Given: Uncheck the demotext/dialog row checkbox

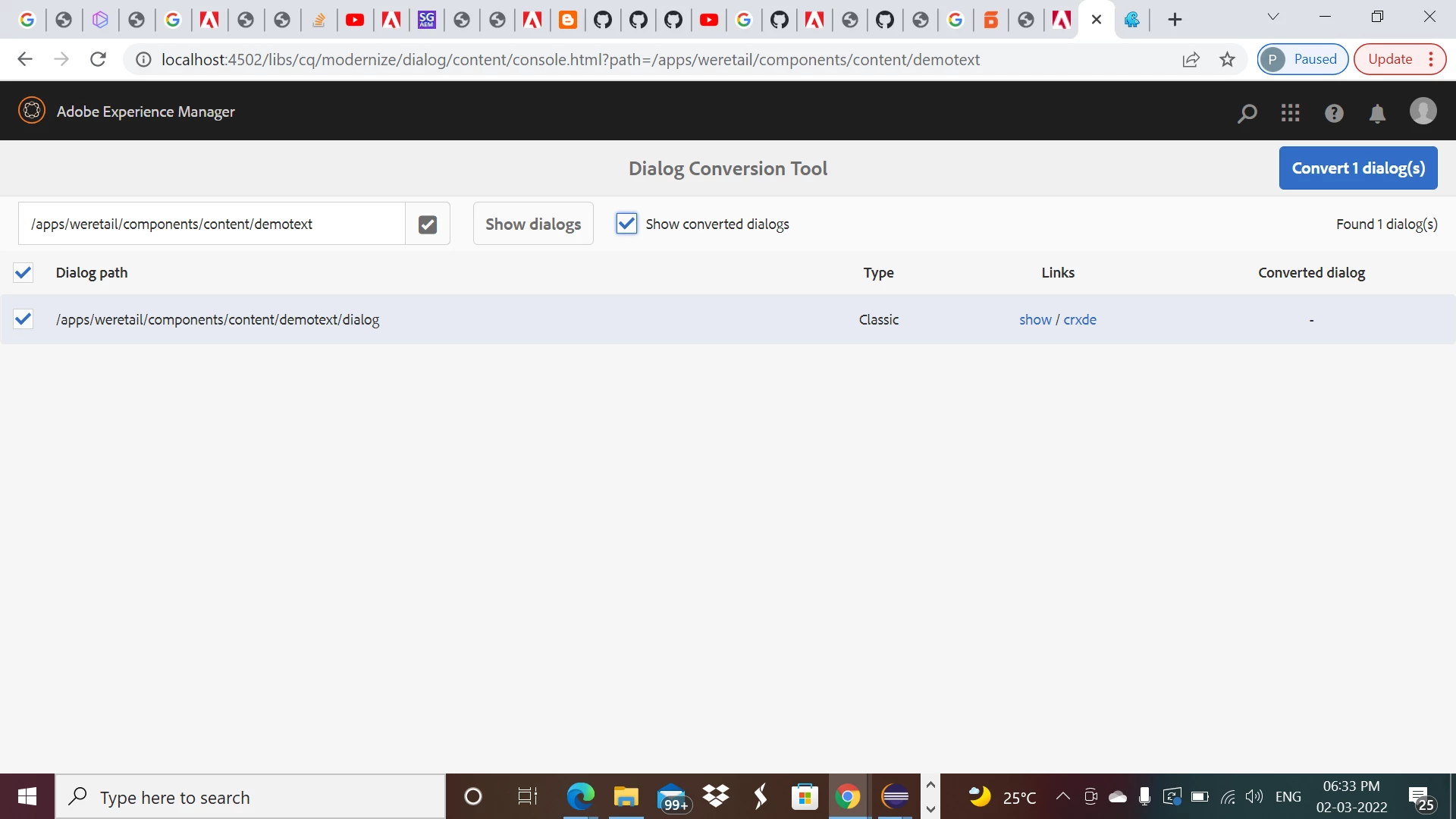Looking at the screenshot, I should point(24,319).
